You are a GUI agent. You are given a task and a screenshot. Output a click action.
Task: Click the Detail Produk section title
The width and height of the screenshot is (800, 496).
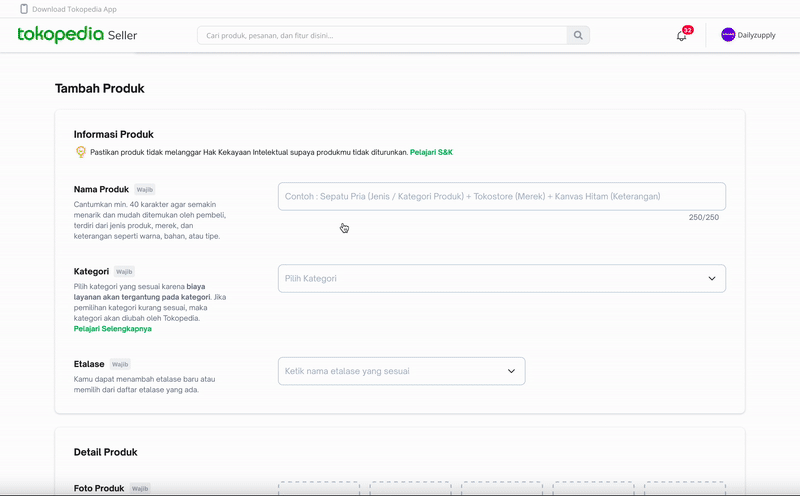point(106,452)
